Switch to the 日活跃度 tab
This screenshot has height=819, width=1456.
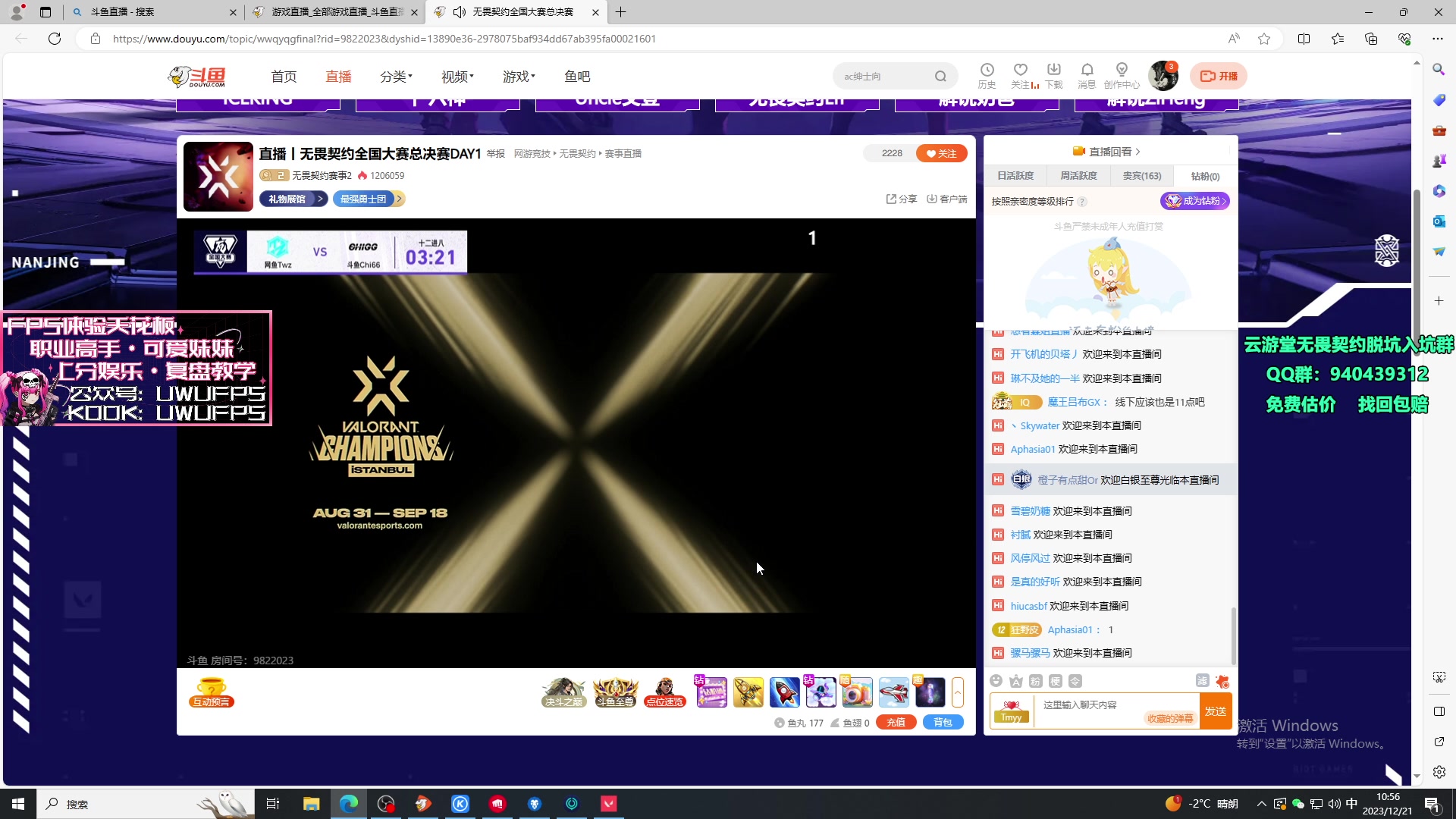click(x=1015, y=176)
